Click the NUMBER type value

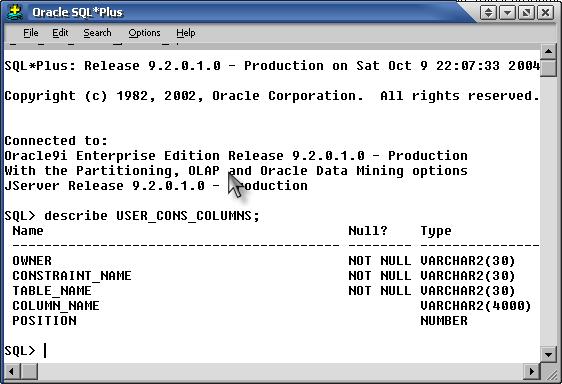click(x=444, y=321)
